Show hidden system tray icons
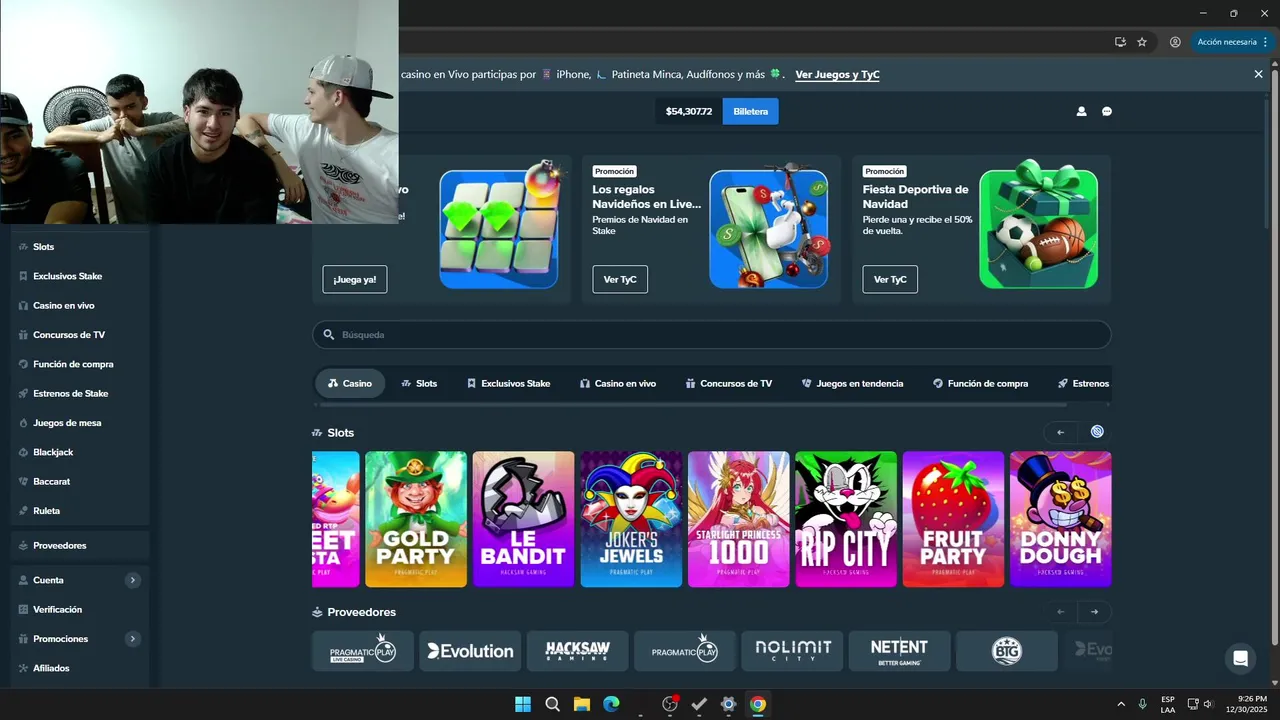The width and height of the screenshot is (1280, 720). [1120, 704]
